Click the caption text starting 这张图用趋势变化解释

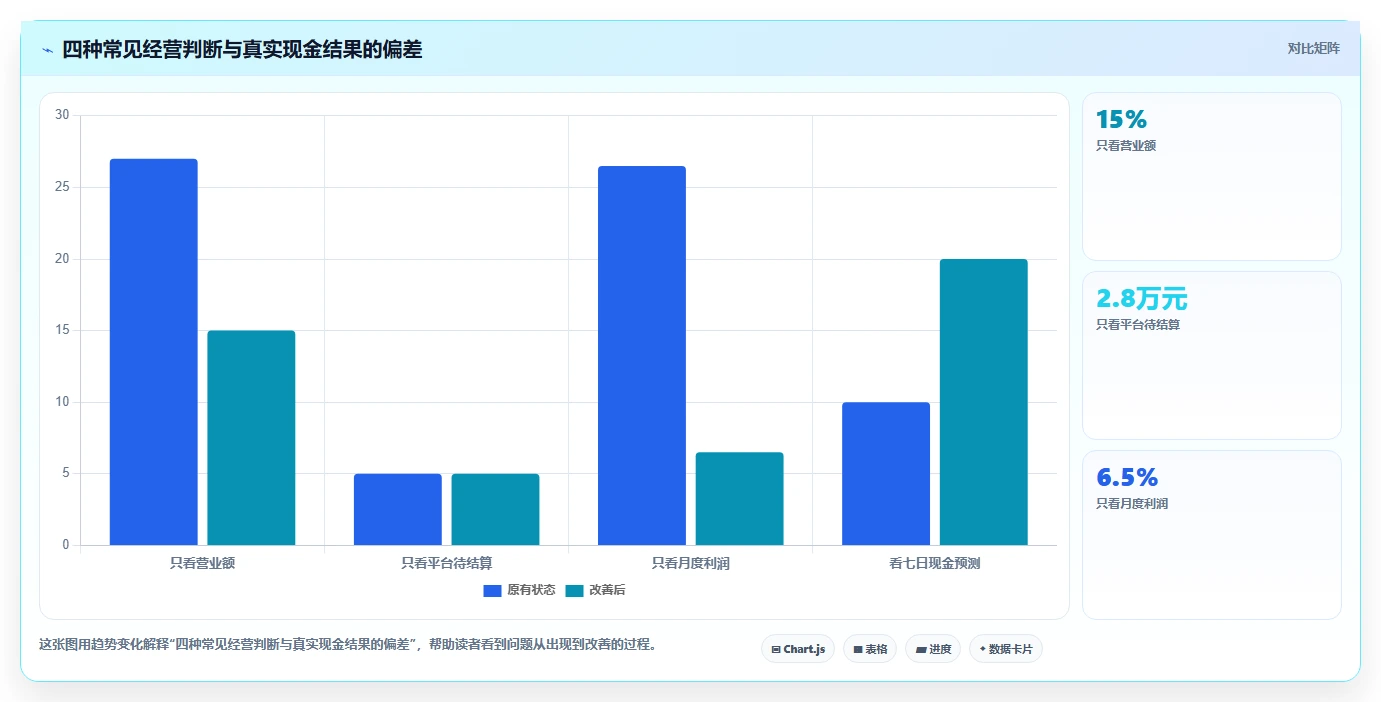(x=350, y=644)
